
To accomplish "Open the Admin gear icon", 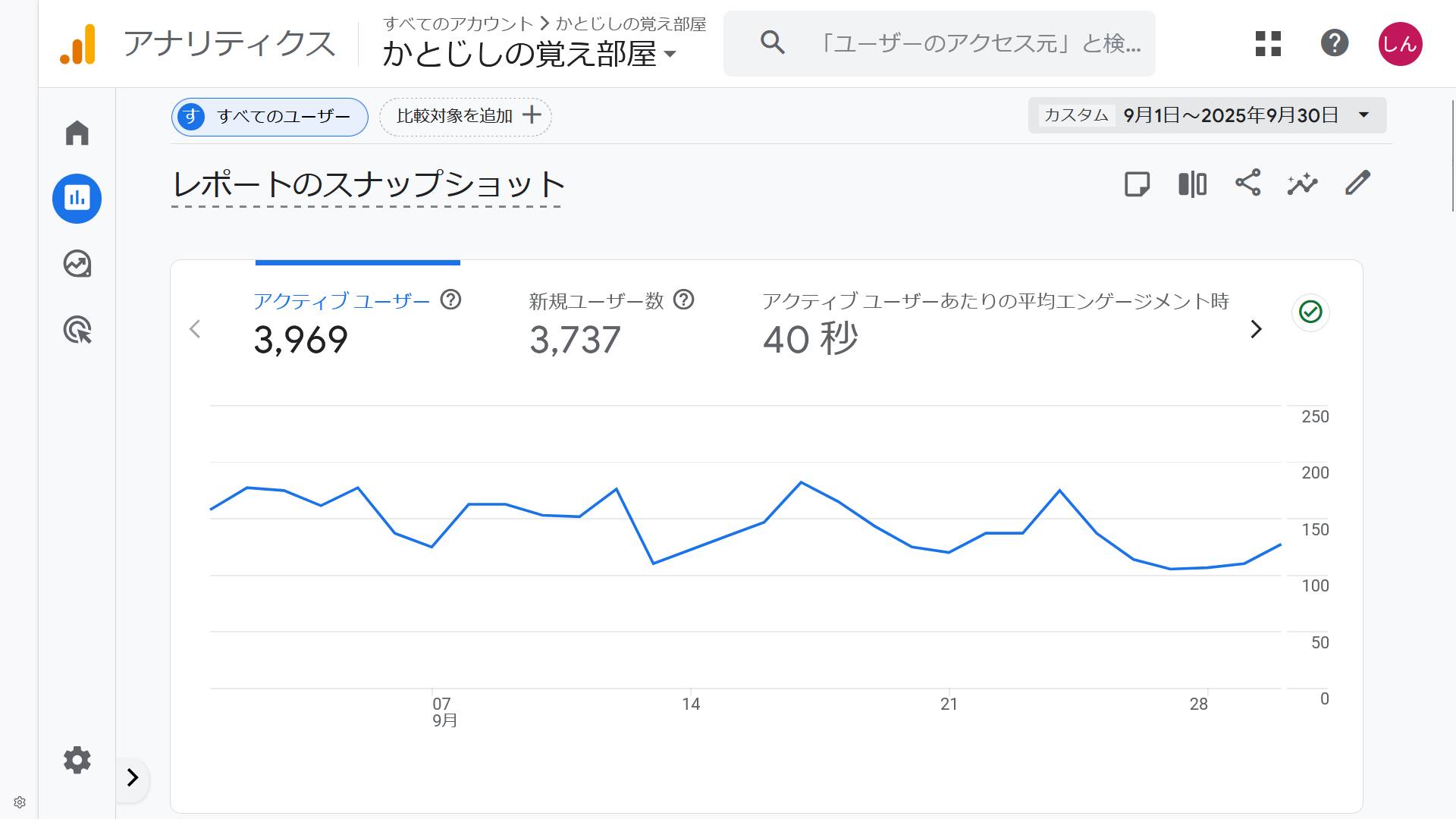I will pos(77,759).
